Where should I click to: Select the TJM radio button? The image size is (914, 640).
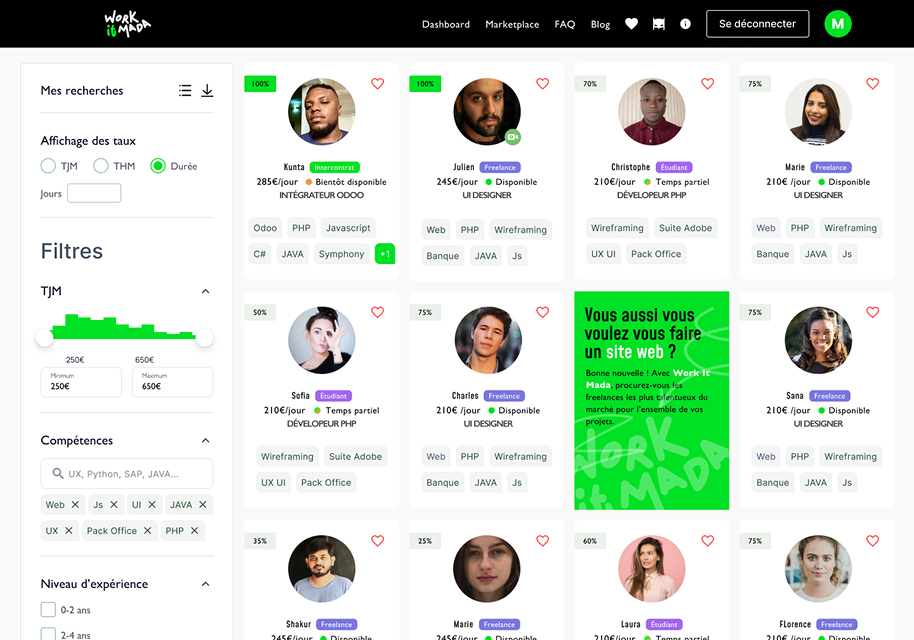tap(48, 166)
